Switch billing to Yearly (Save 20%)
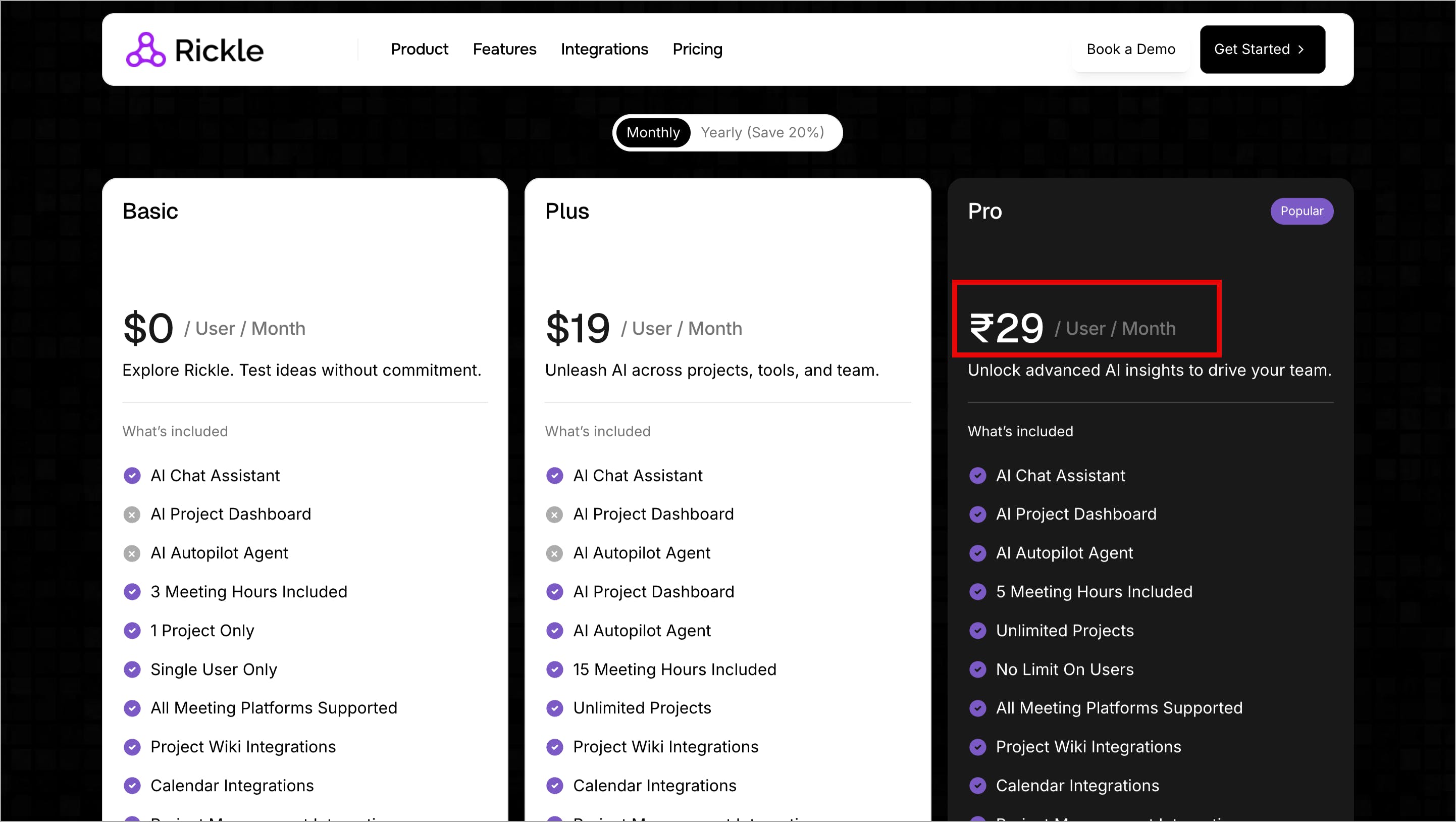 [x=762, y=132]
